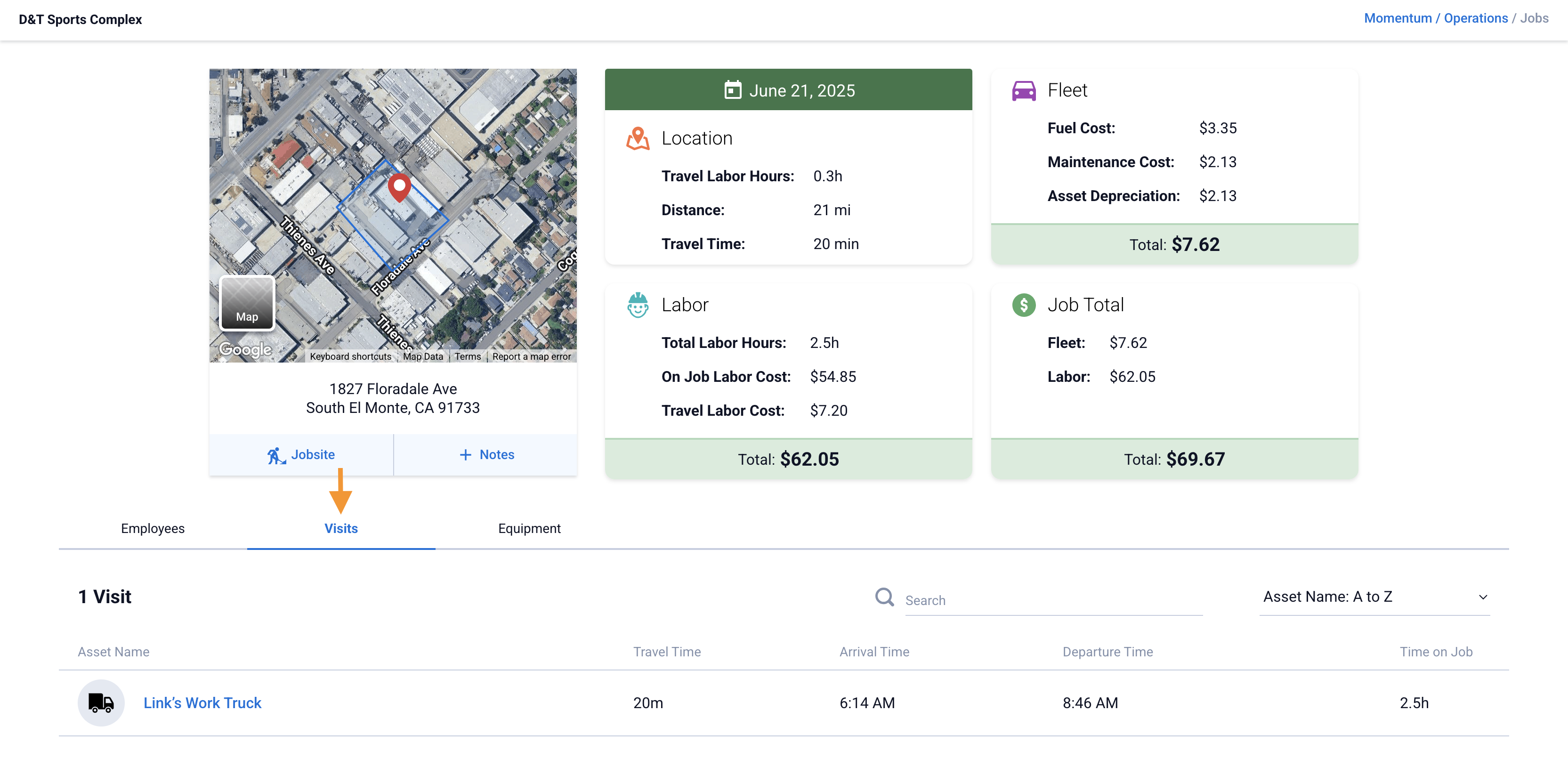Go to Momentum breadcrumb link

coord(1397,18)
